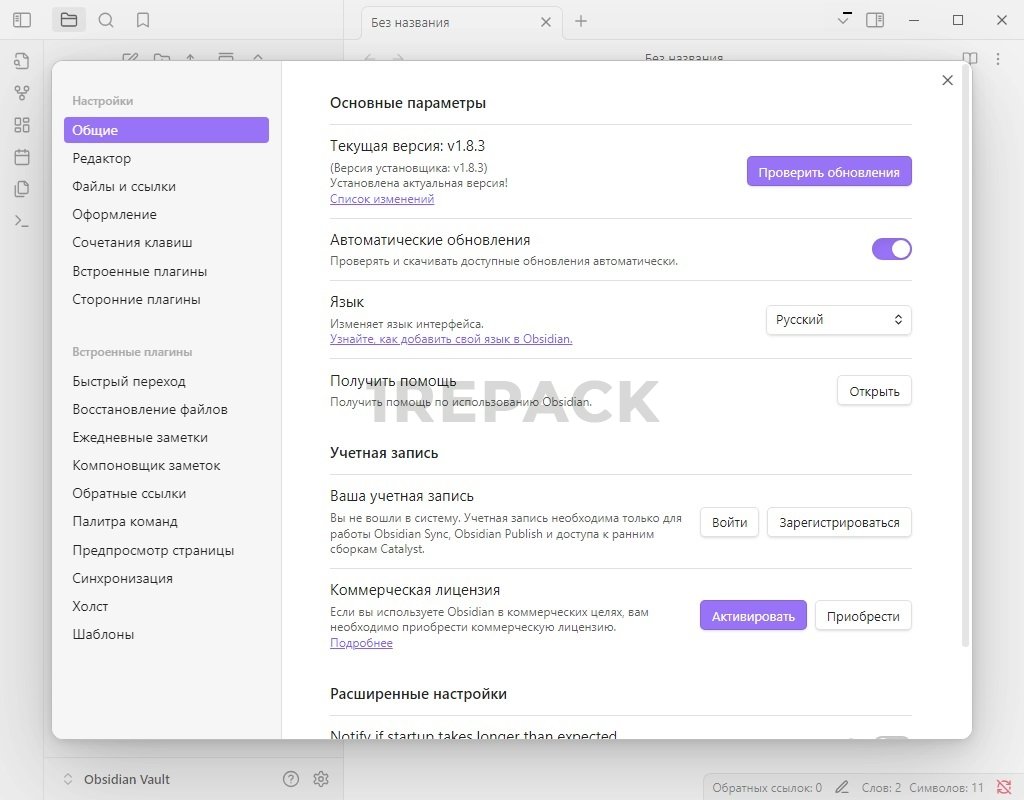Open the Graph view ribbon icon

(x=22, y=93)
